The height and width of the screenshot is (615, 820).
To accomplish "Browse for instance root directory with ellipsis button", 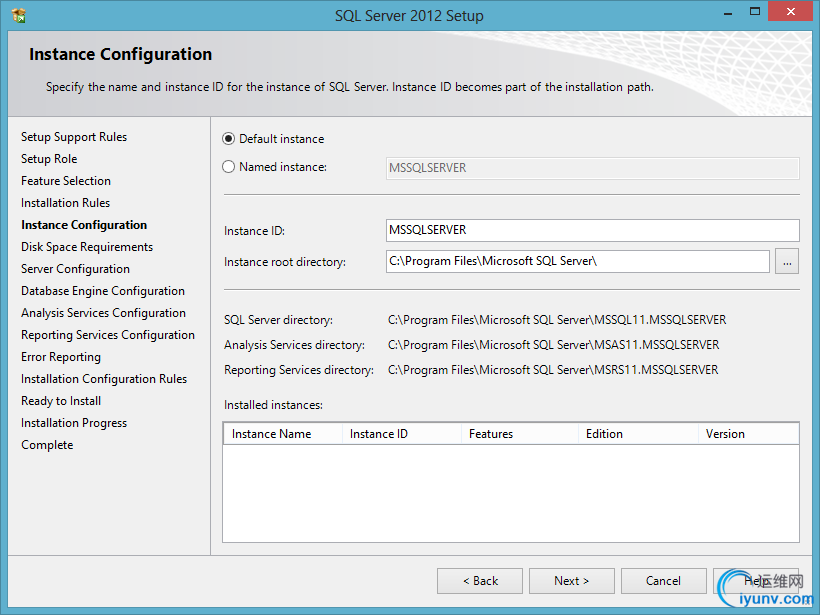I will (x=787, y=261).
